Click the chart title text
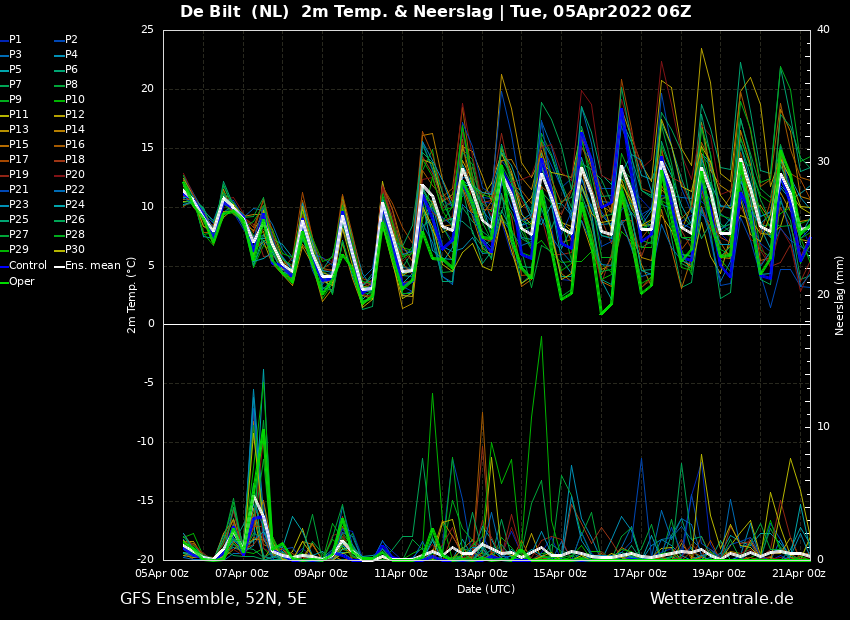The width and height of the screenshot is (850, 620). [436, 11]
